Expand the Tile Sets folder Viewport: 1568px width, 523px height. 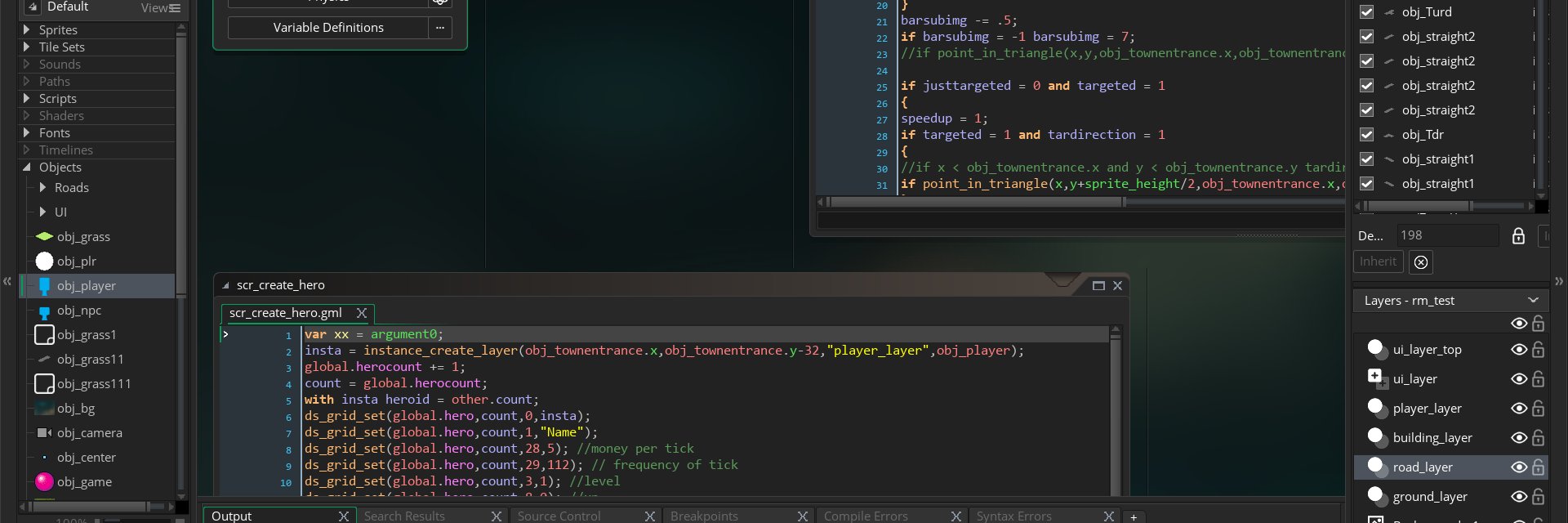tap(27, 47)
